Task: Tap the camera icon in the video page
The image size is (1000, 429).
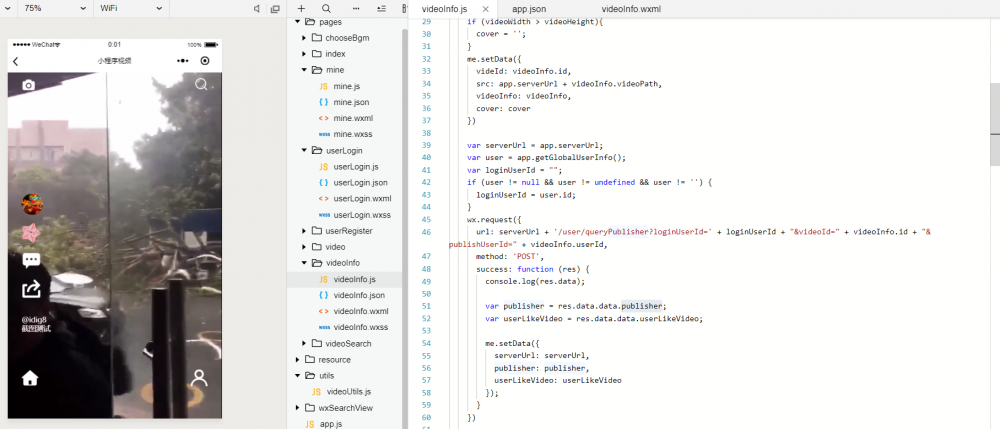Action: pyautogui.click(x=29, y=85)
